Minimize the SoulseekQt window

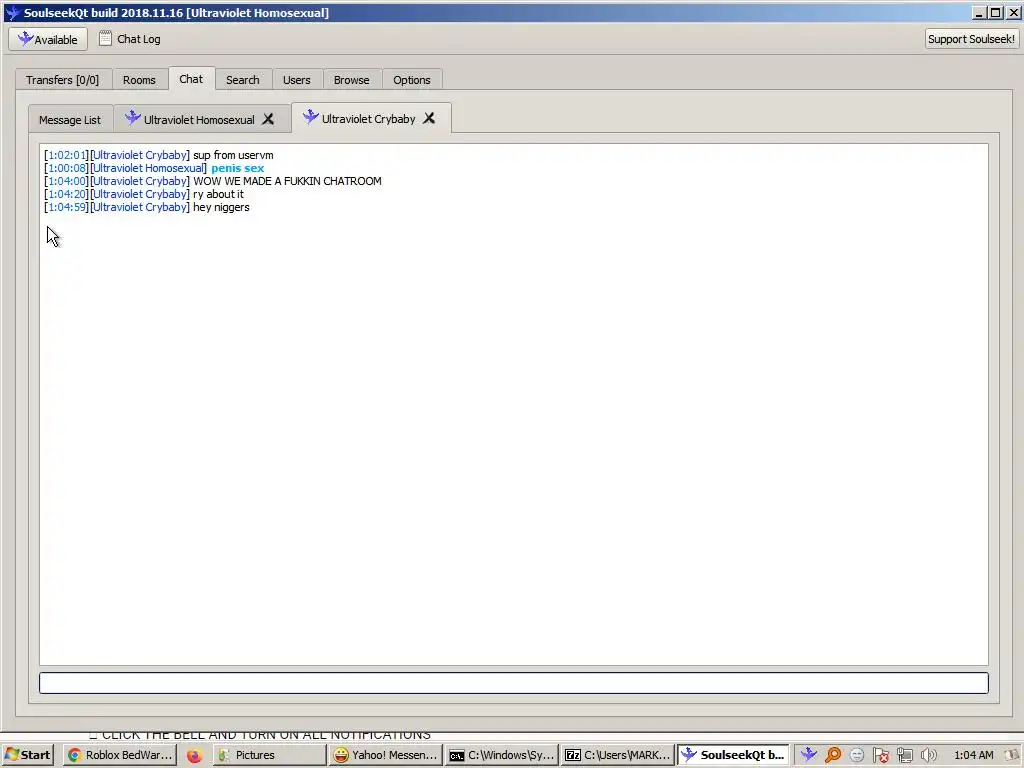pos(979,12)
